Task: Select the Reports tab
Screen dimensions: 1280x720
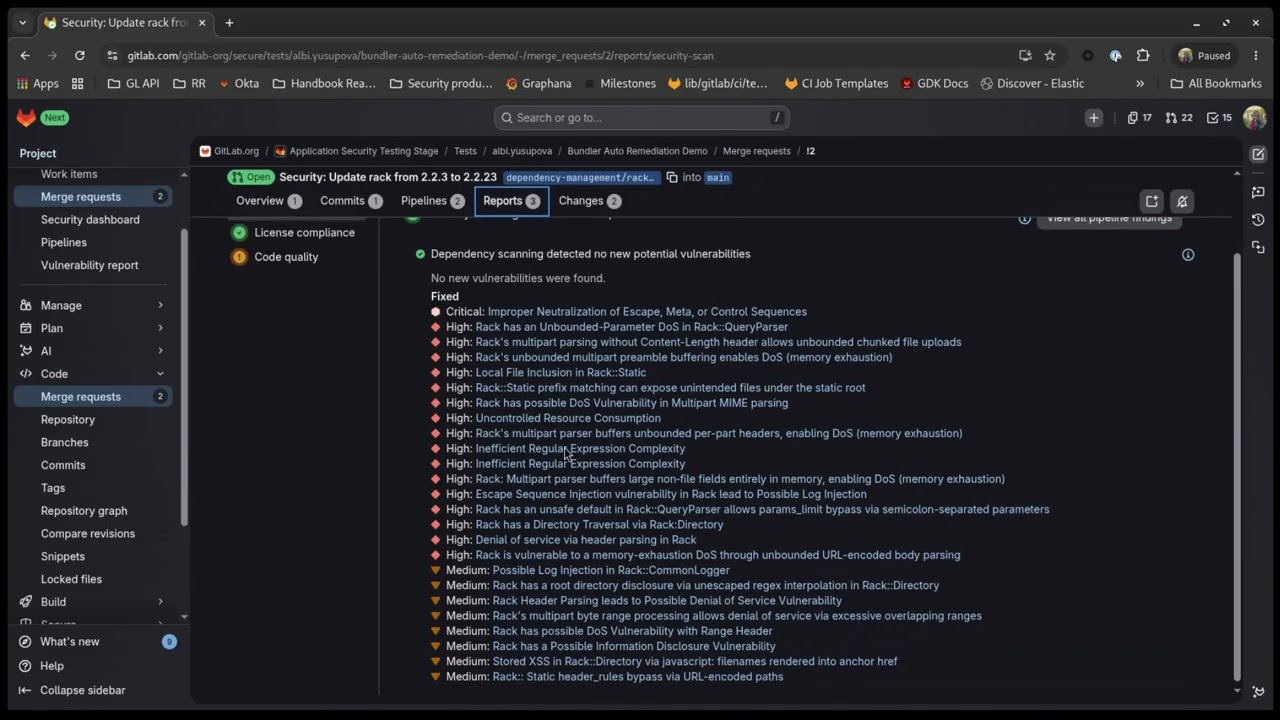Action: [x=511, y=201]
